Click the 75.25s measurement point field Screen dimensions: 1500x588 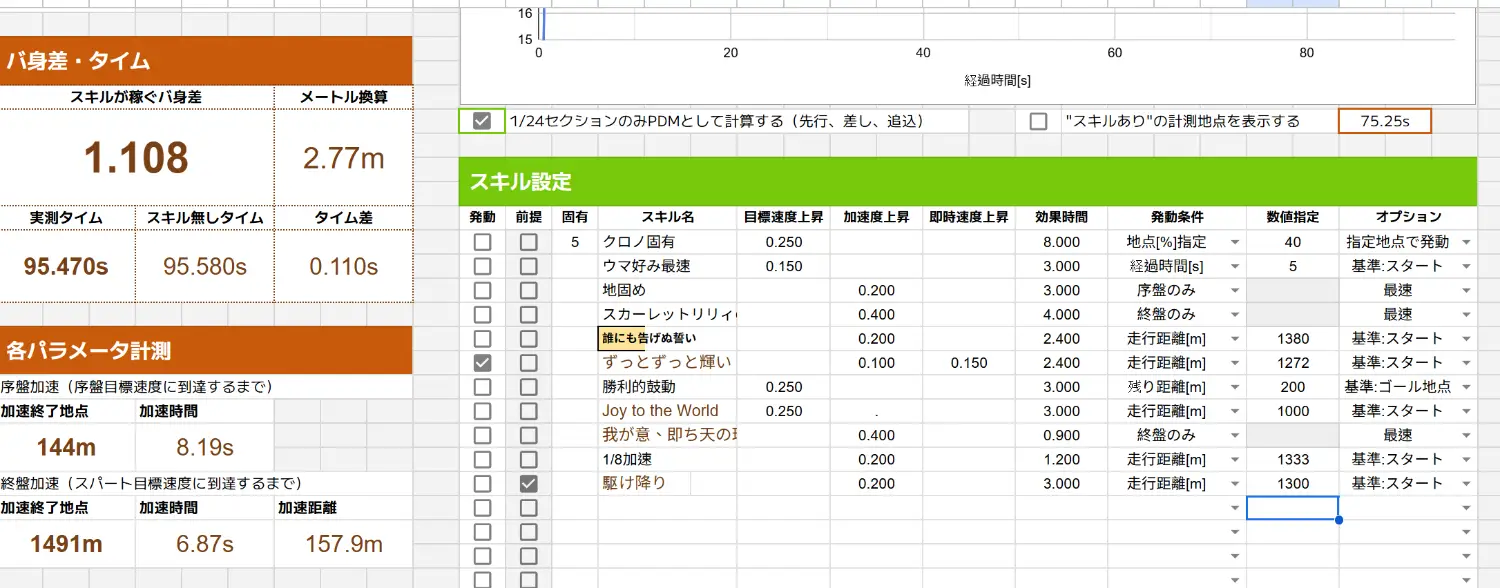pyautogui.click(x=1384, y=121)
